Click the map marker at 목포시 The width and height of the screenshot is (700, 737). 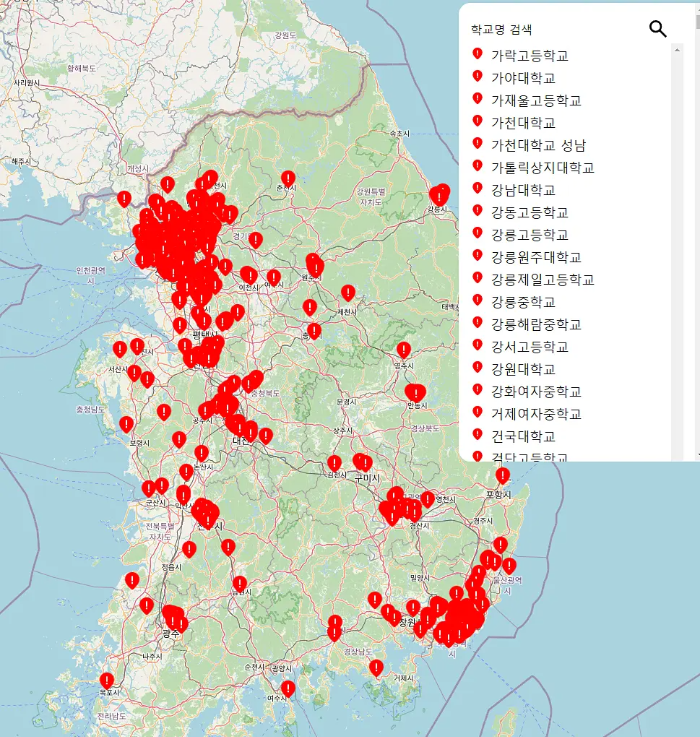click(107, 681)
